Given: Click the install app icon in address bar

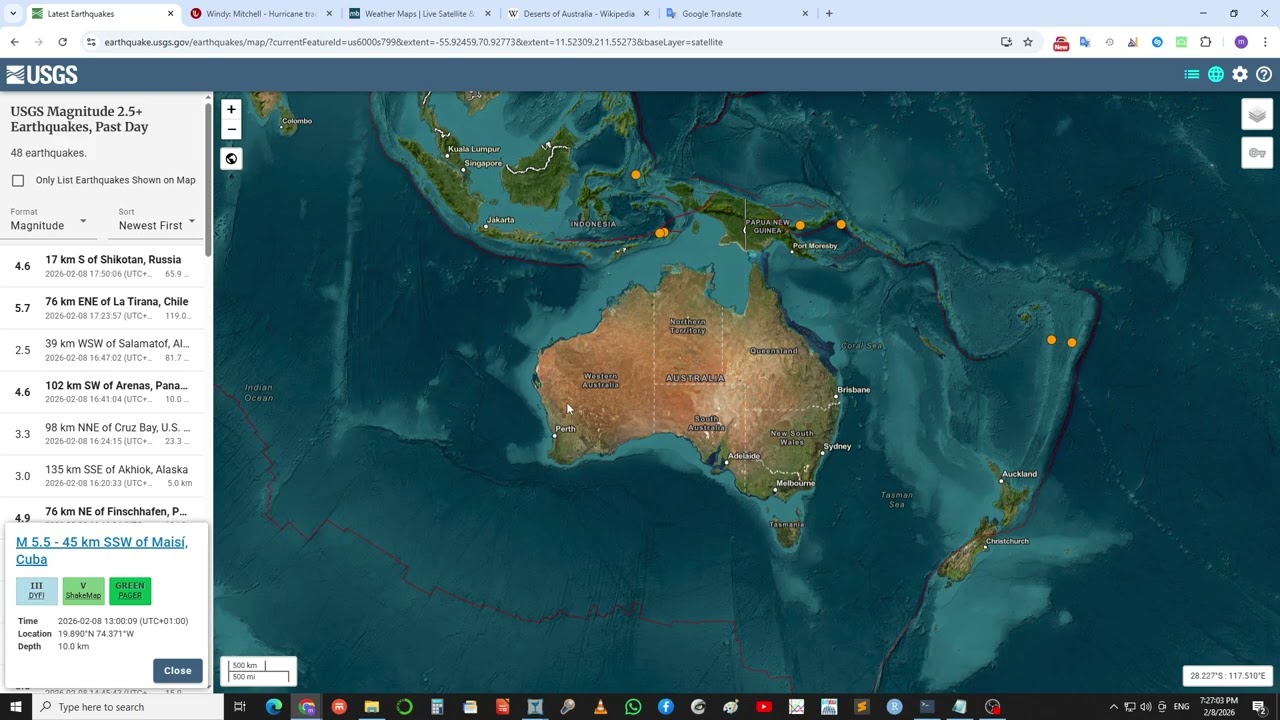Looking at the screenshot, I should point(1006,42).
